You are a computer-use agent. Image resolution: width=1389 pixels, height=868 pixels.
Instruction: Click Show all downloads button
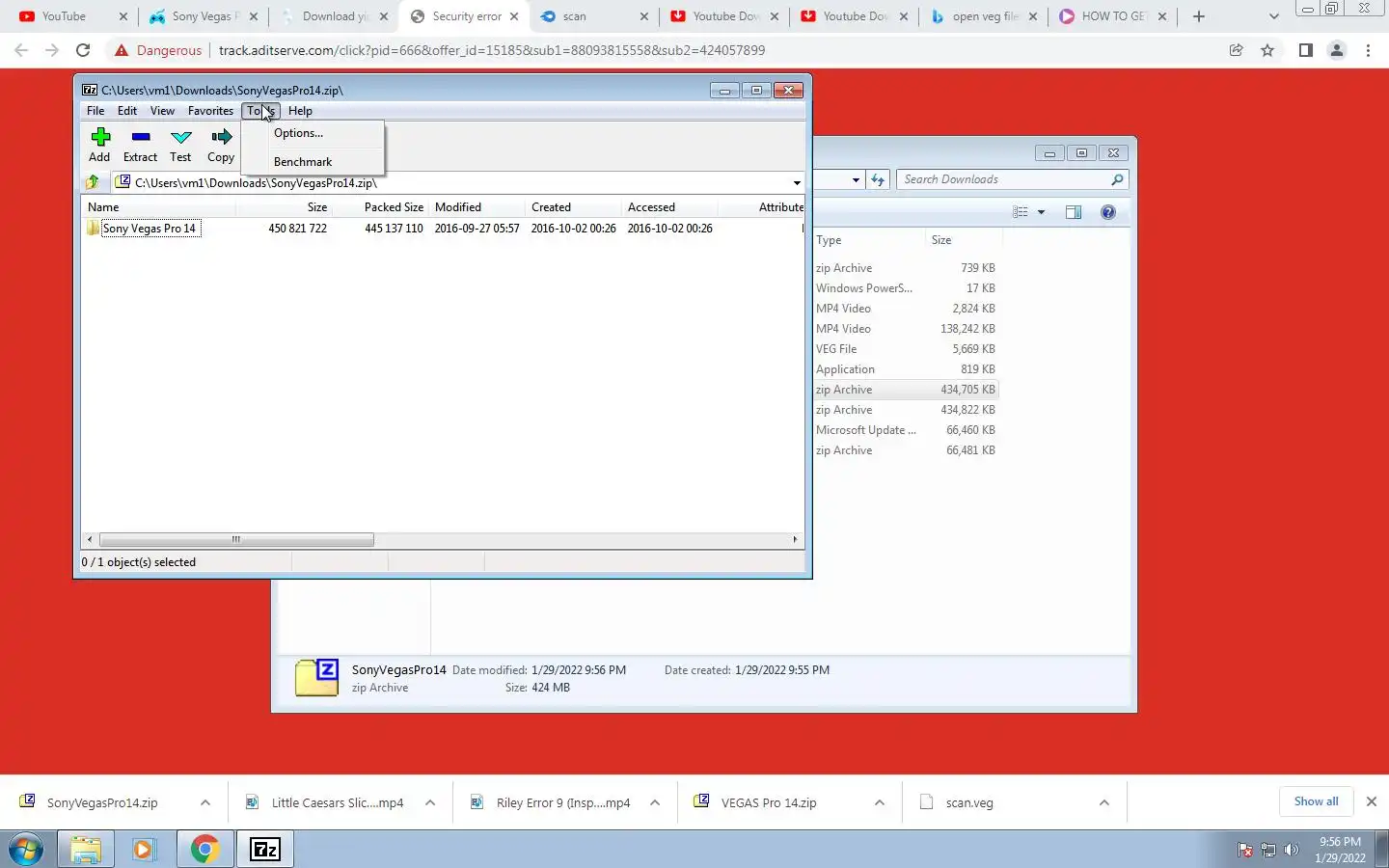tap(1316, 801)
